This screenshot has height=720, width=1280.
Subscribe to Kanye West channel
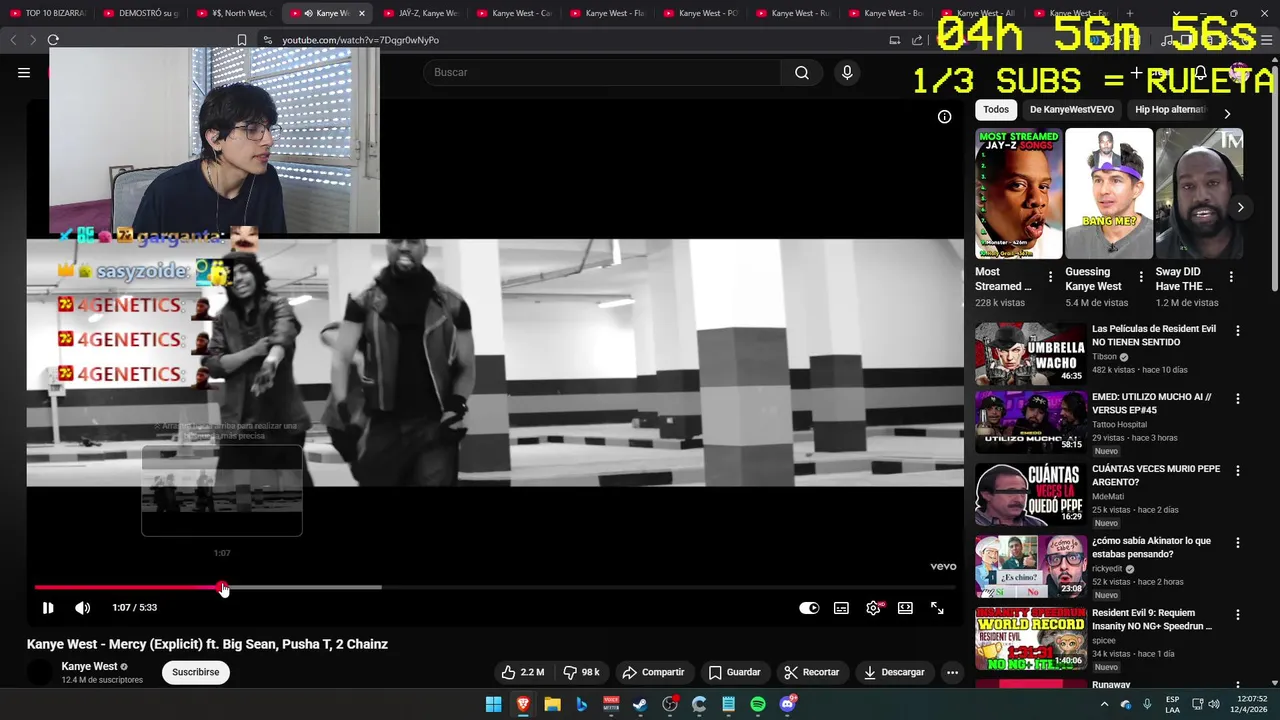coord(195,672)
